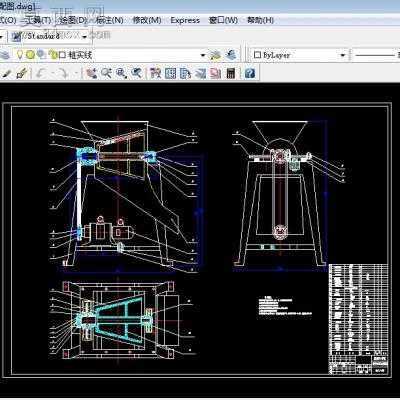400x400 pixels.
Task: Open the DesignCenter icon
Action: 170,73
